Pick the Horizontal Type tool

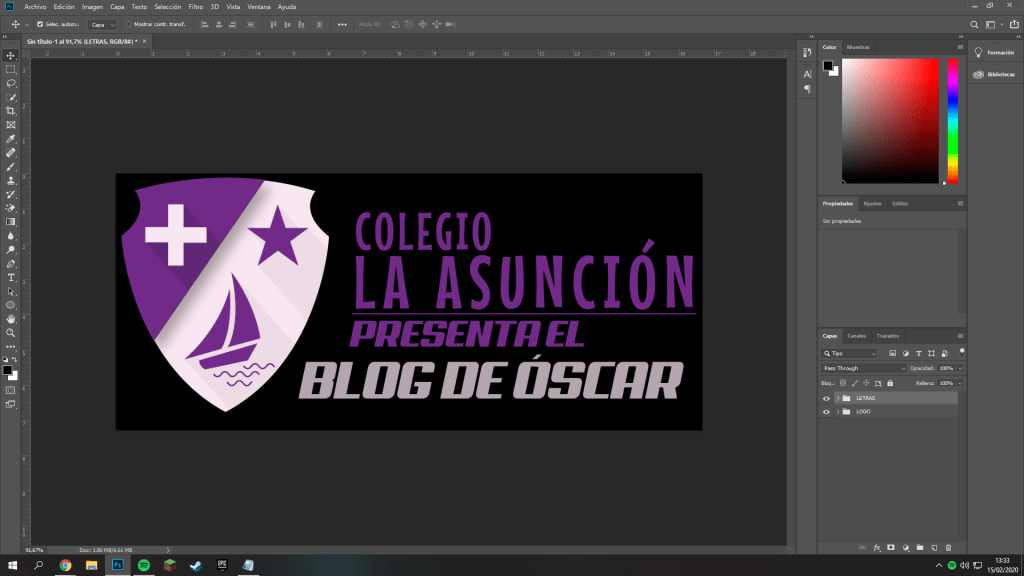[x=11, y=277]
